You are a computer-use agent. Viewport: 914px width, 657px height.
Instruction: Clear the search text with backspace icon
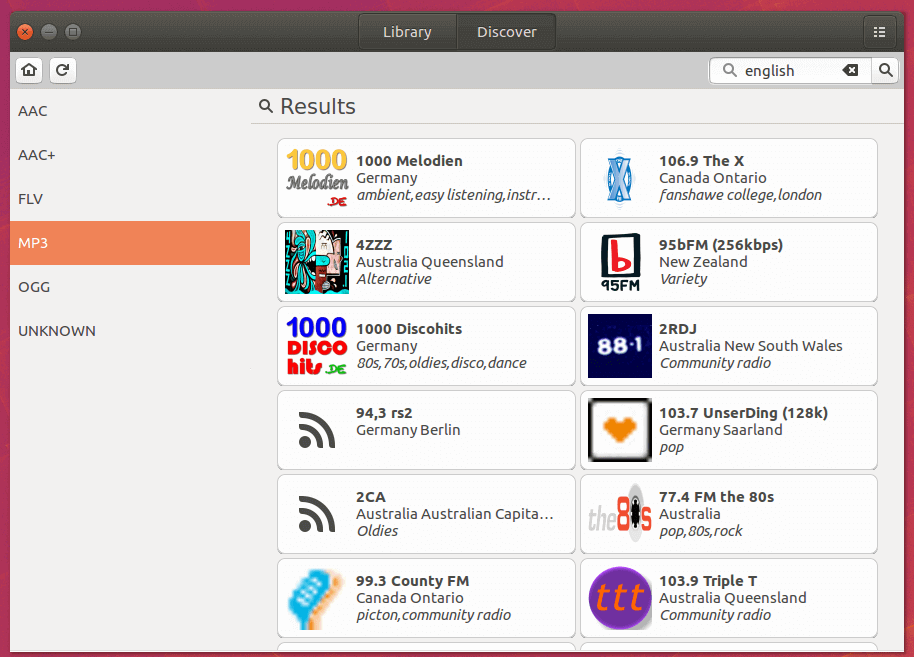(x=850, y=71)
